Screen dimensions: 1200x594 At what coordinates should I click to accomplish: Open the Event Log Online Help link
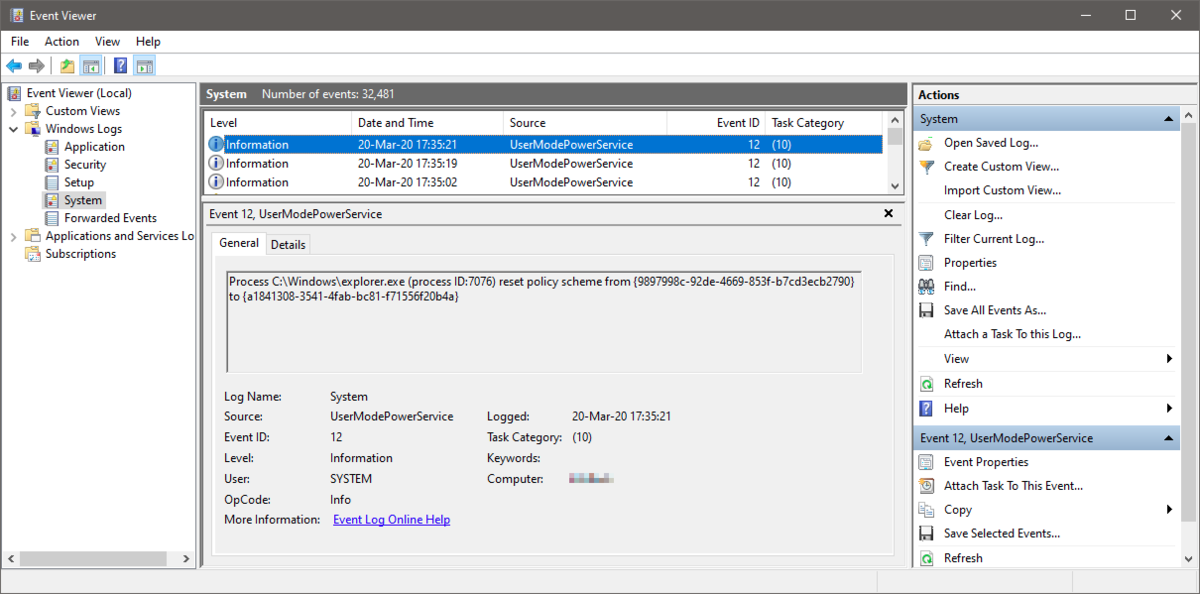point(391,520)
